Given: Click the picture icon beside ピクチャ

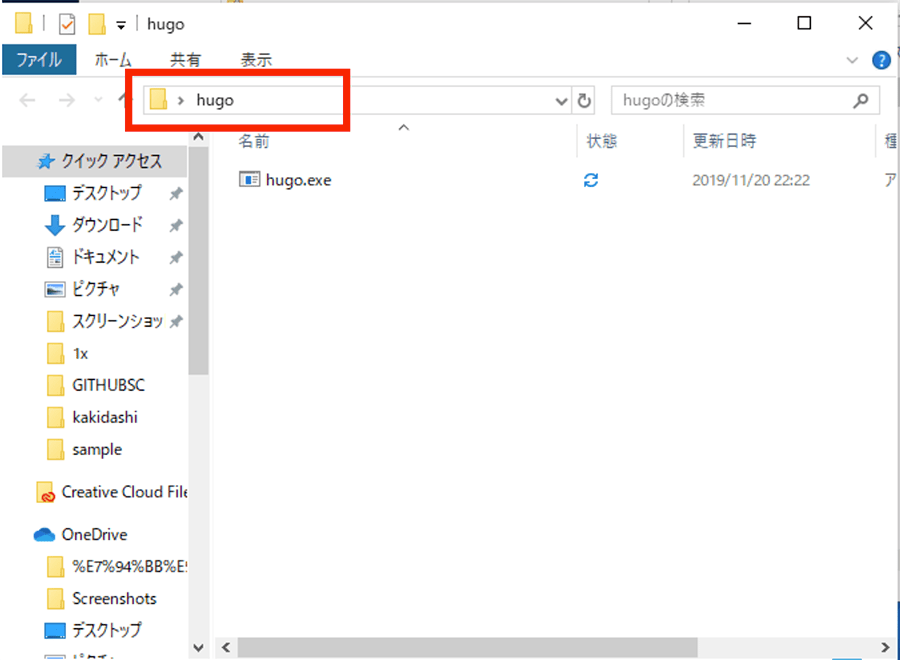Looking at the screenshot, I should (x=55, y=289).
